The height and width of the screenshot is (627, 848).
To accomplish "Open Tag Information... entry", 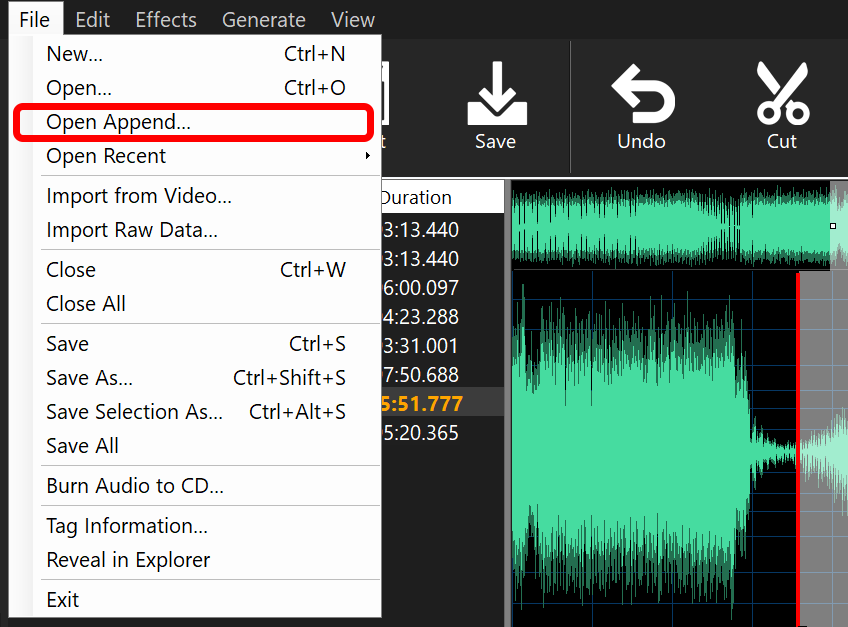I will tap(197, 526).
